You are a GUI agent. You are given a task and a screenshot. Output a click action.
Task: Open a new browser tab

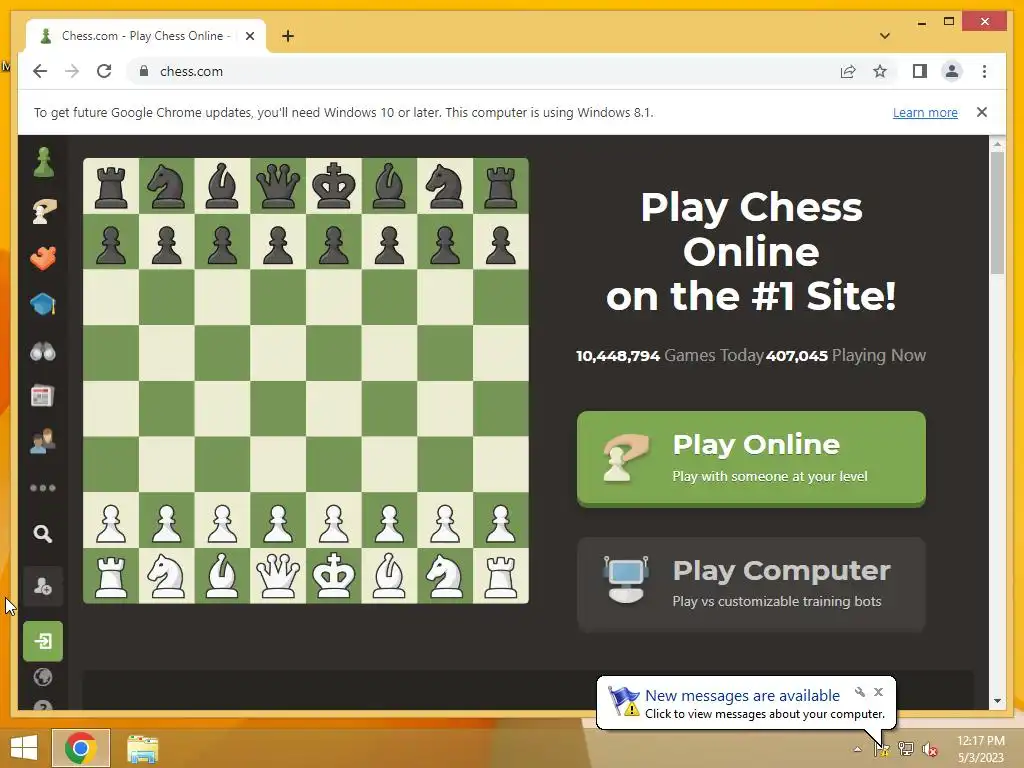(288, 36)
